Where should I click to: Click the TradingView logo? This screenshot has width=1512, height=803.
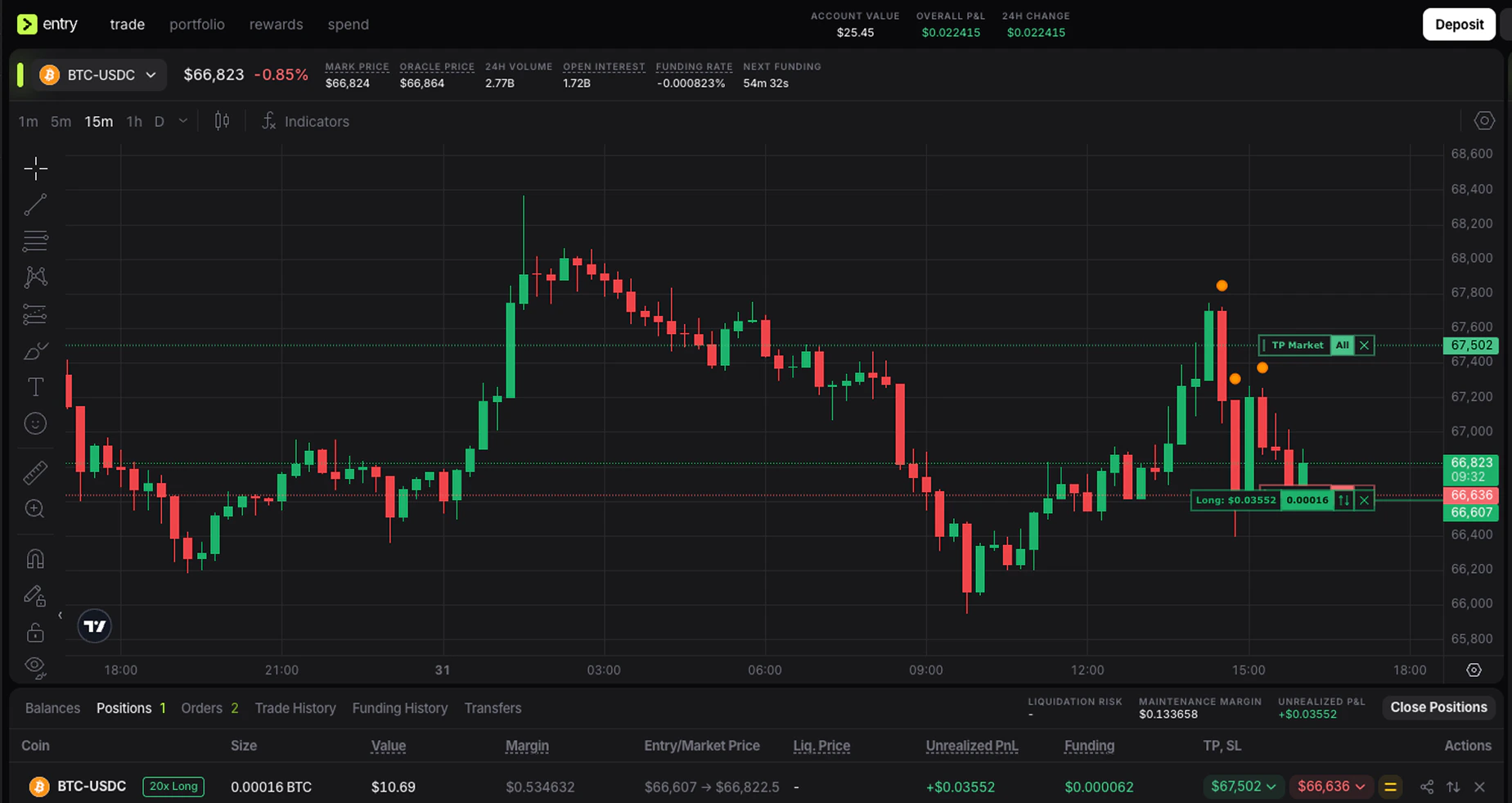[x=95, y=626]
